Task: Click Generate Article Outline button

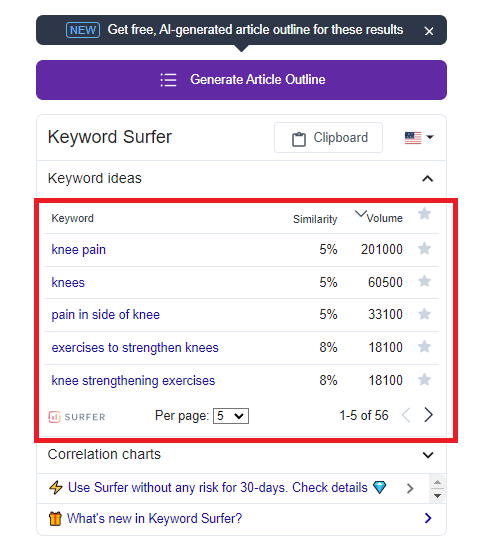Action: (x=241, y=80)
